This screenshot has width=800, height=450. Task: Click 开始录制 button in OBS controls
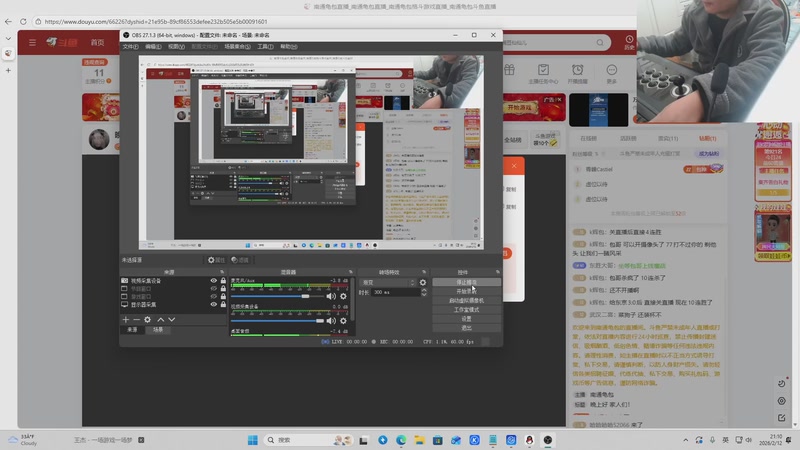point(466,291)
